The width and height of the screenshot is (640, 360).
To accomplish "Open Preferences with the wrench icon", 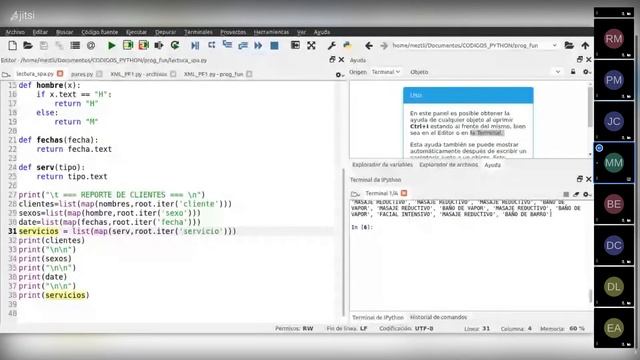I will click(332, 45).
